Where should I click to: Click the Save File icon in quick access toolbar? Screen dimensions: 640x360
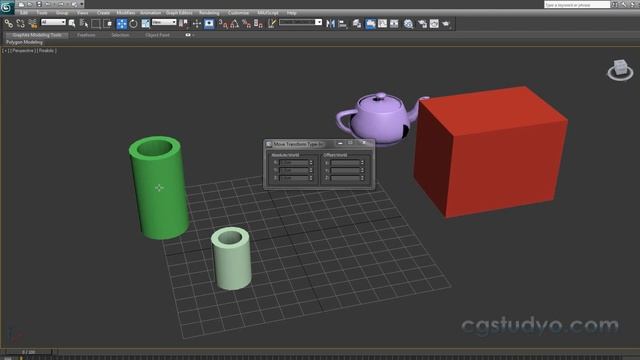click(x=39, y=4)
